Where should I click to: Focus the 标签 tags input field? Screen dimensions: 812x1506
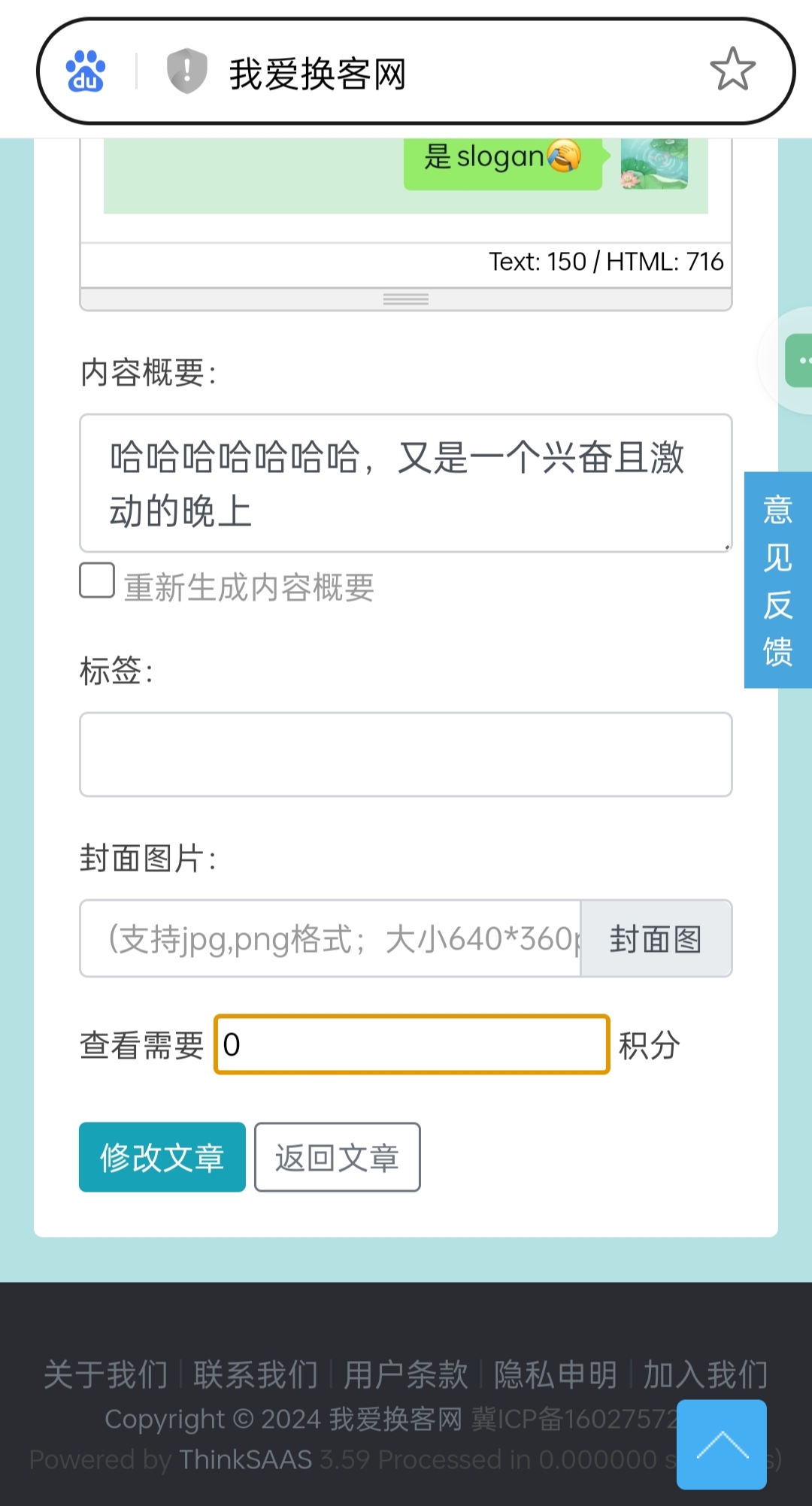point(406,754)
